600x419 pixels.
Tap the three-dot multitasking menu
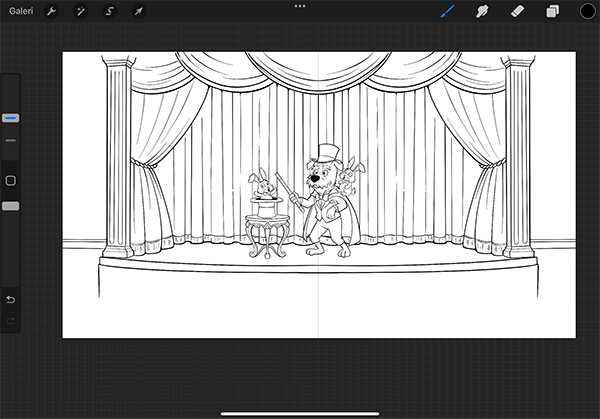click(x=300, y=6)
